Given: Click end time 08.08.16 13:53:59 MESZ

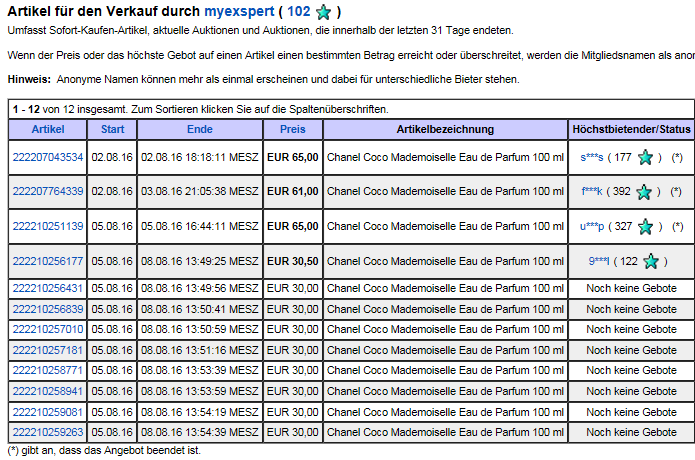Looking at the screenshot, I should [200, 392].
